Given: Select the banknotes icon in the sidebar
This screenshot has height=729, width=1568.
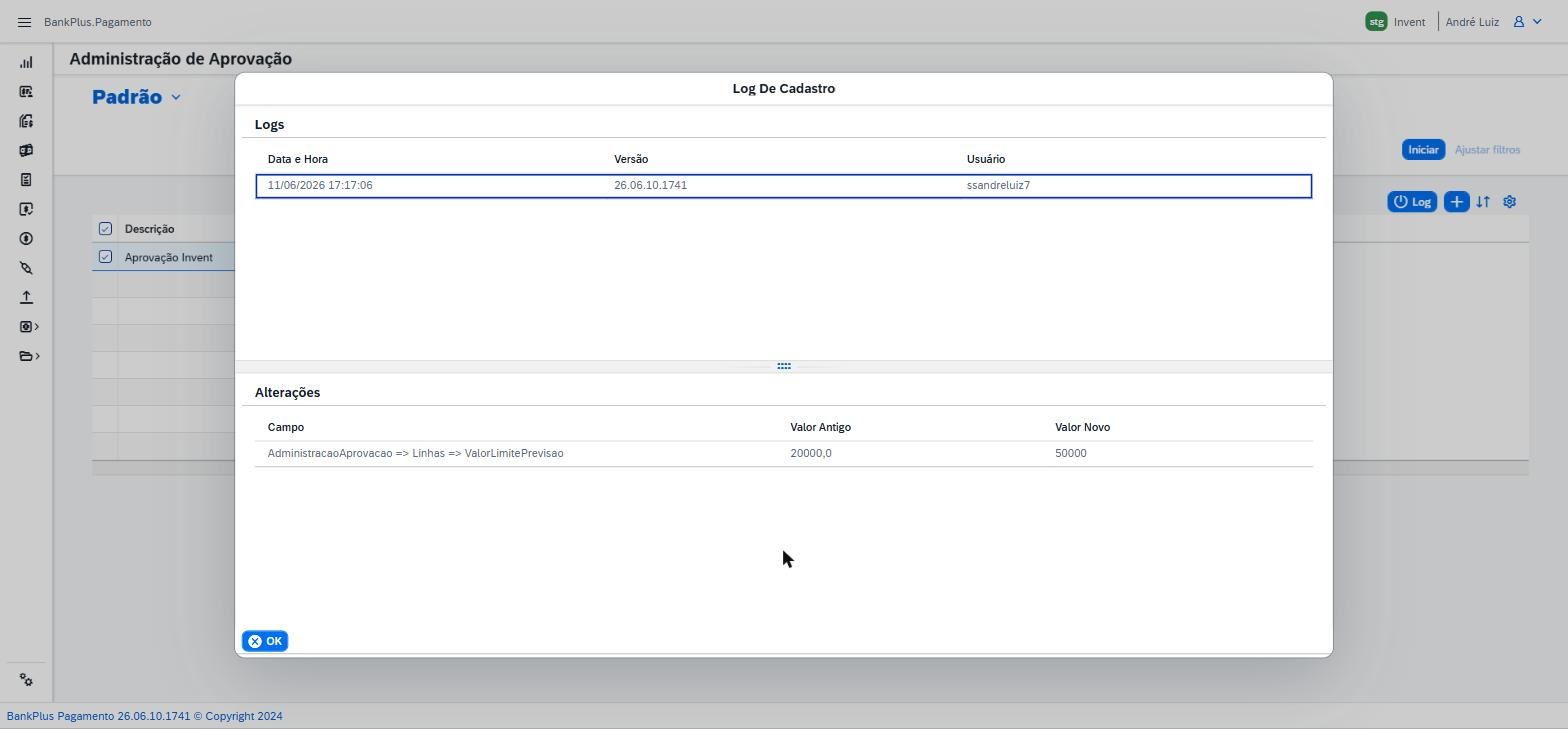Looking at the screenshot, I should pos(26,150).
